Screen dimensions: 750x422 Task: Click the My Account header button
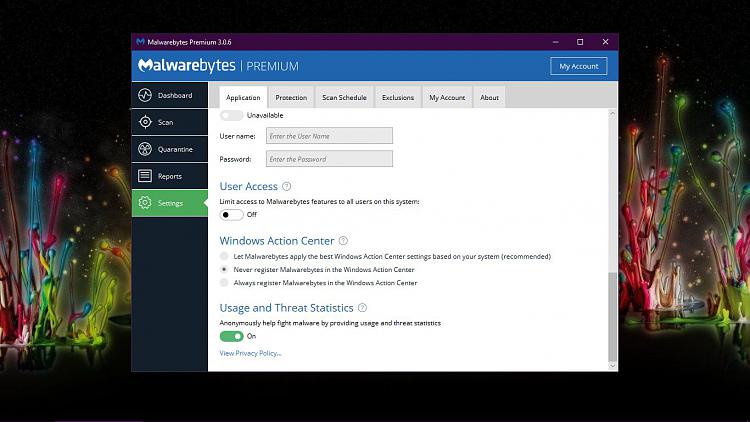click(578, 66)
